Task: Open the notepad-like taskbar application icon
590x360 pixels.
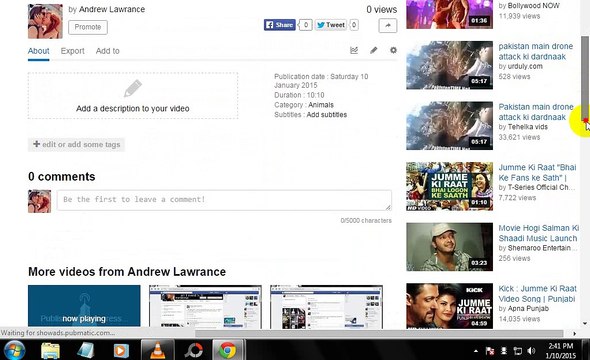Action: coord(85,350)
